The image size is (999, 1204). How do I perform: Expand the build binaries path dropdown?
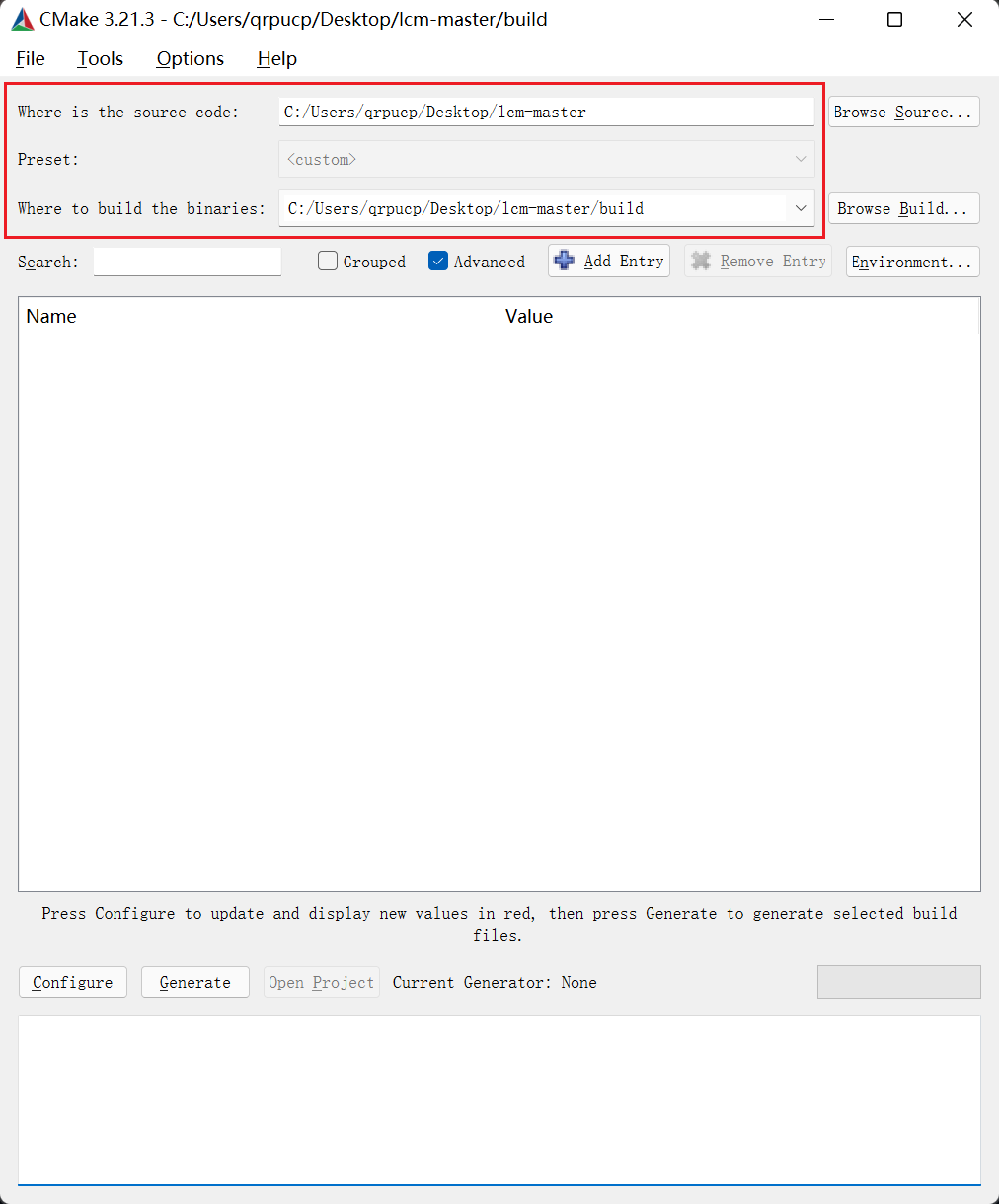point(801,208)
